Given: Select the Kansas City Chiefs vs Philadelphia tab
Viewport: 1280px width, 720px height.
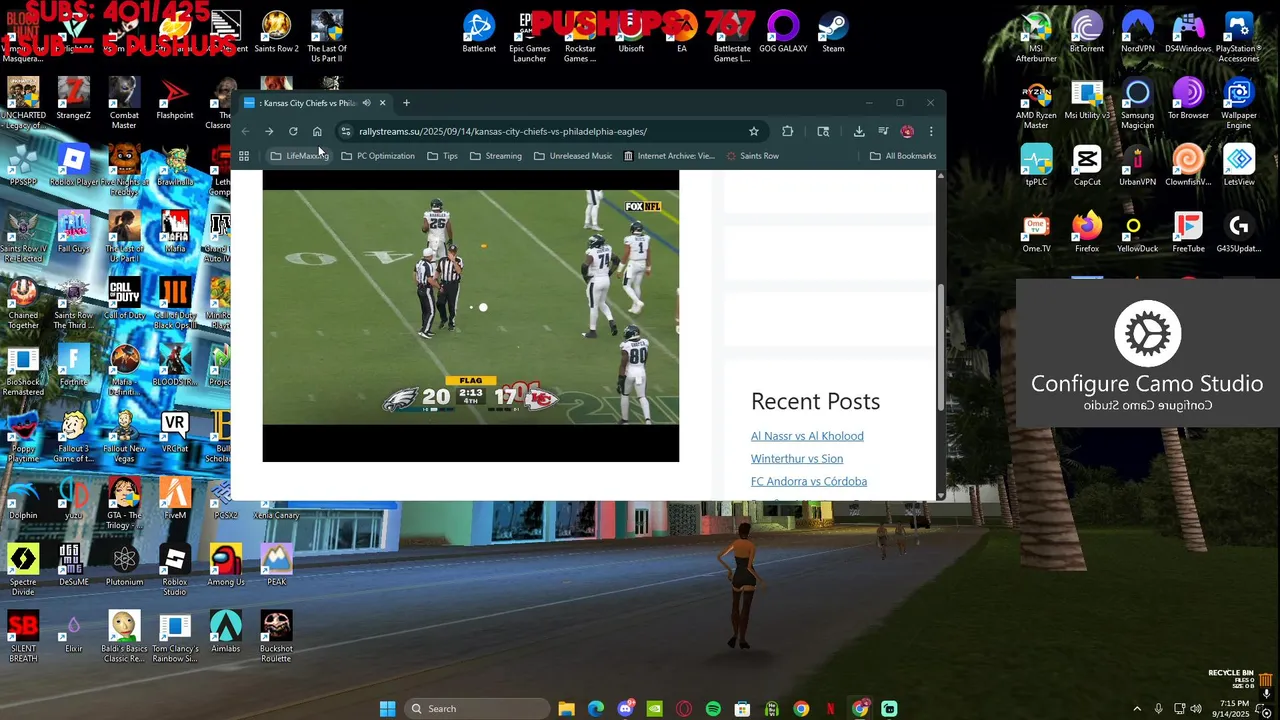Looking at the screenshot, I should pos(308,103).
